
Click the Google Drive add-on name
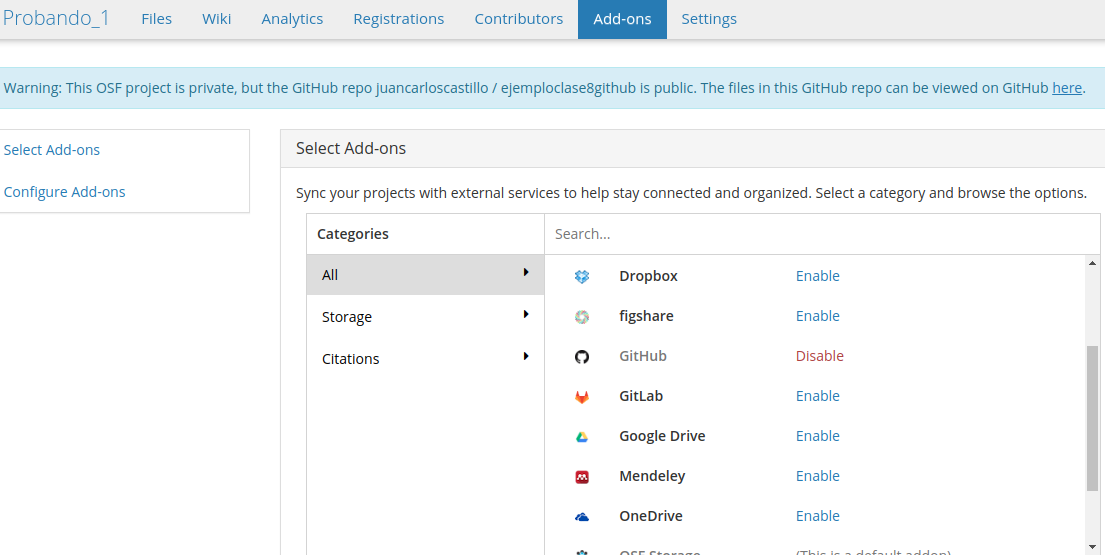[x=662, y=436]
